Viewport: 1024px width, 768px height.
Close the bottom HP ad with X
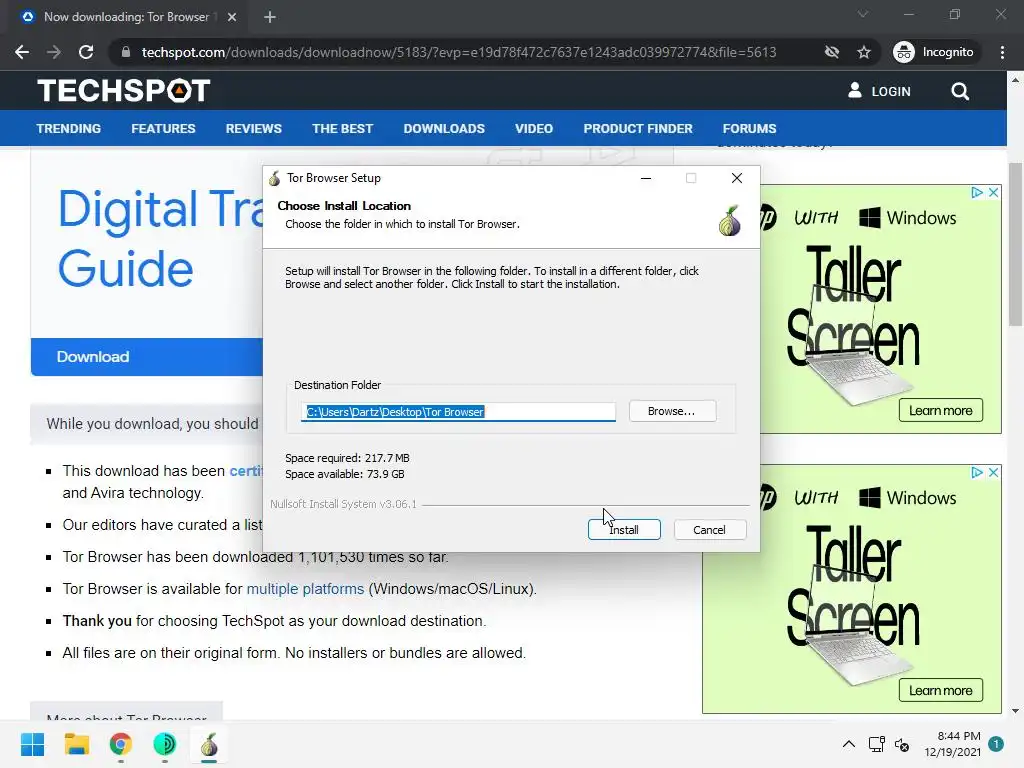pyautogui.click(x=993, y=472)
